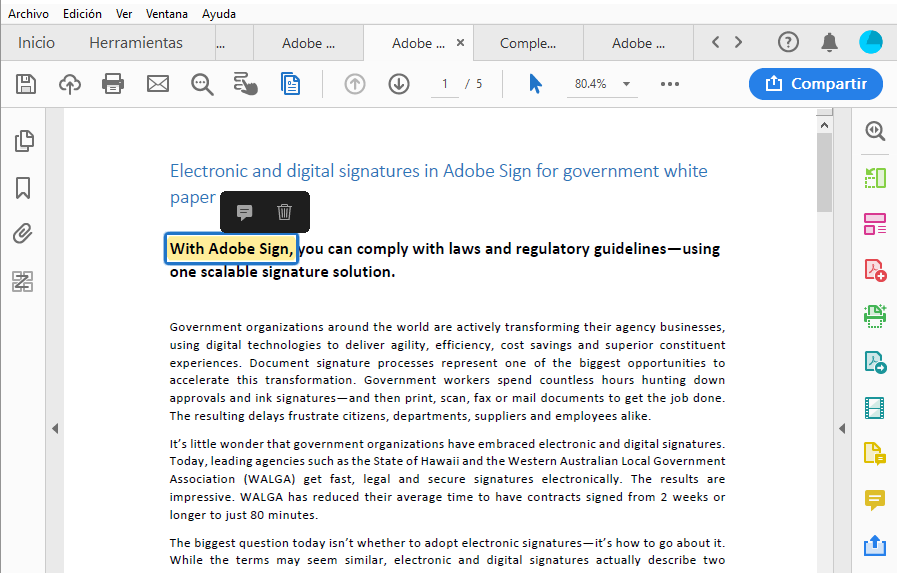Open the search tool in right pane
The height and width of the screenshot is (573, 897).
pos(875,131)
